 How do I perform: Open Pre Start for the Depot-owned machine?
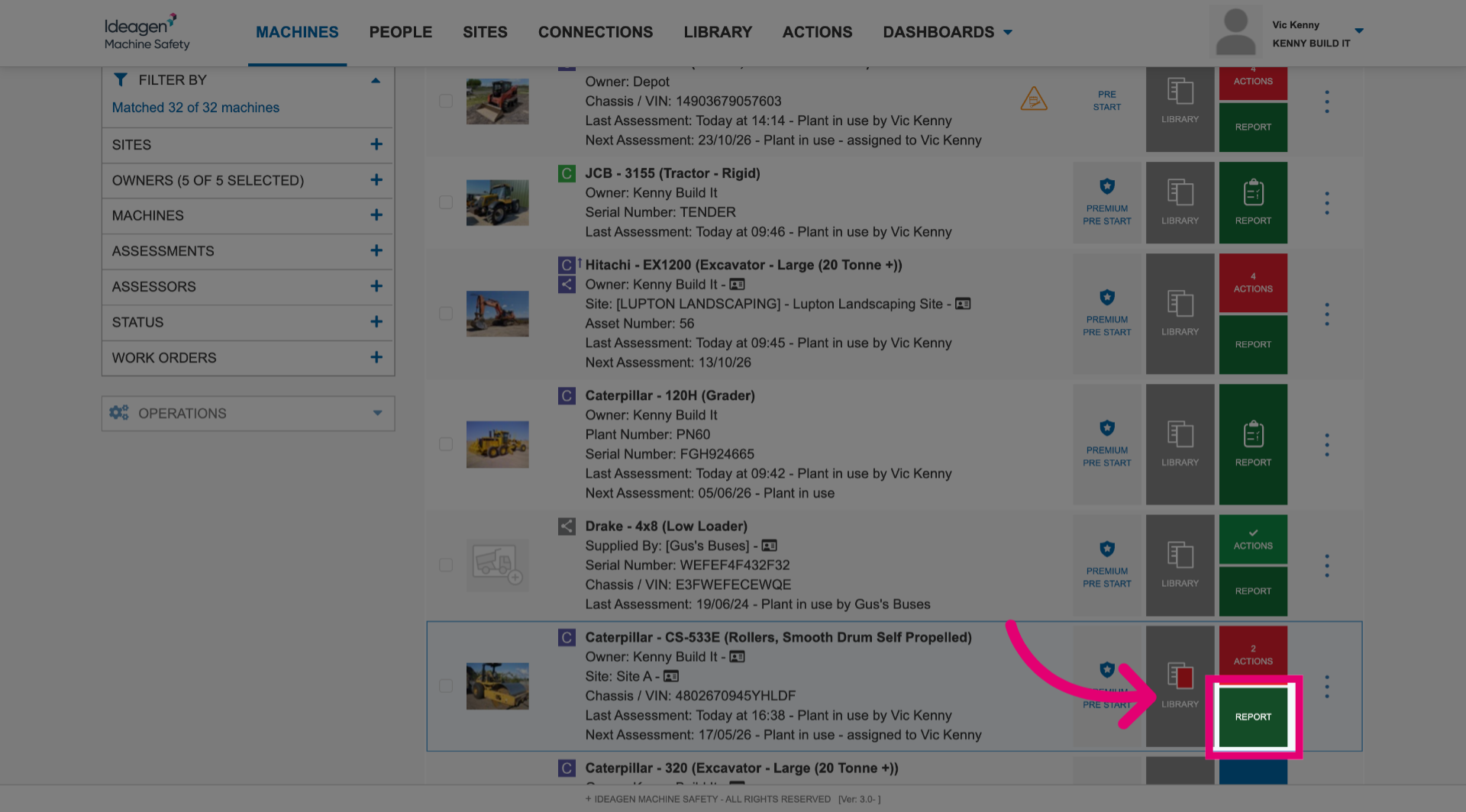pyautogui.click(x=1106, y=101)
